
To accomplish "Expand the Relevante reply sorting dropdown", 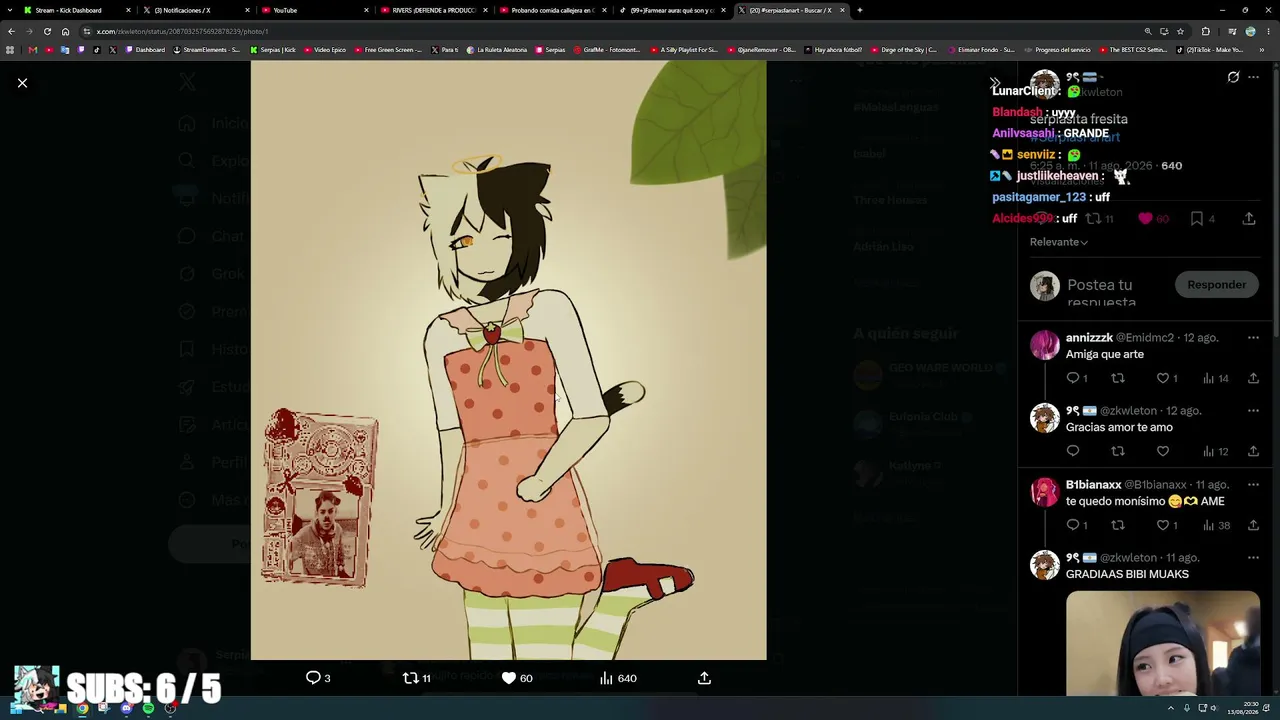I will [x=1059, y=242].
